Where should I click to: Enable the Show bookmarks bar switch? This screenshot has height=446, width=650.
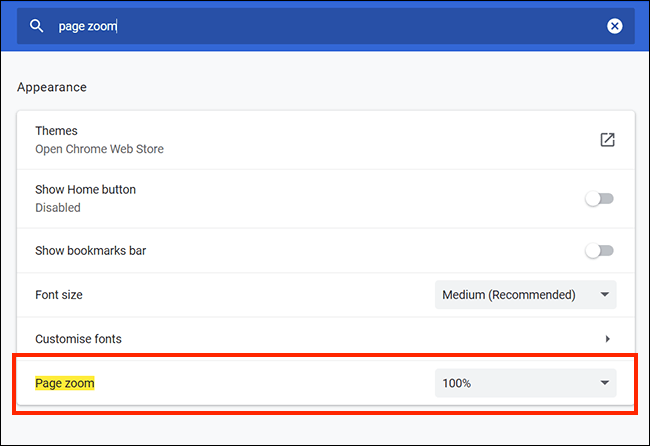pos(599,251)
